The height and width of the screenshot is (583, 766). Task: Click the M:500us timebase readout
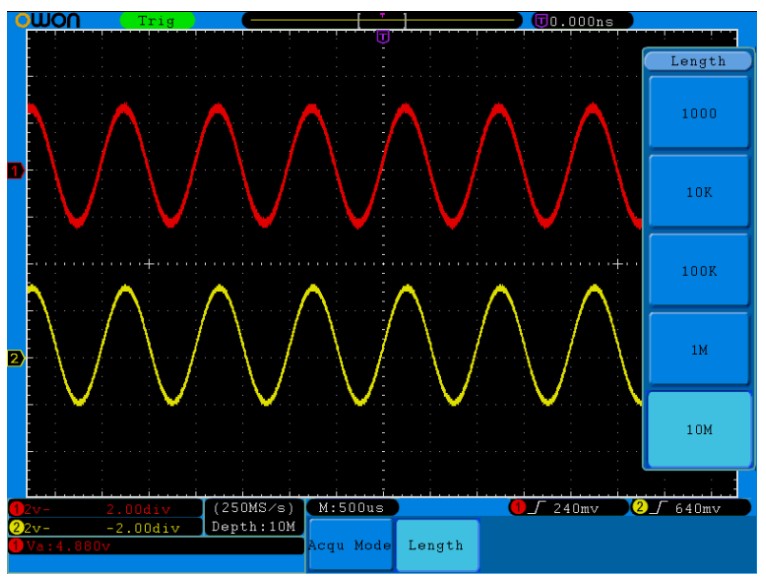[x=352, y=508]
